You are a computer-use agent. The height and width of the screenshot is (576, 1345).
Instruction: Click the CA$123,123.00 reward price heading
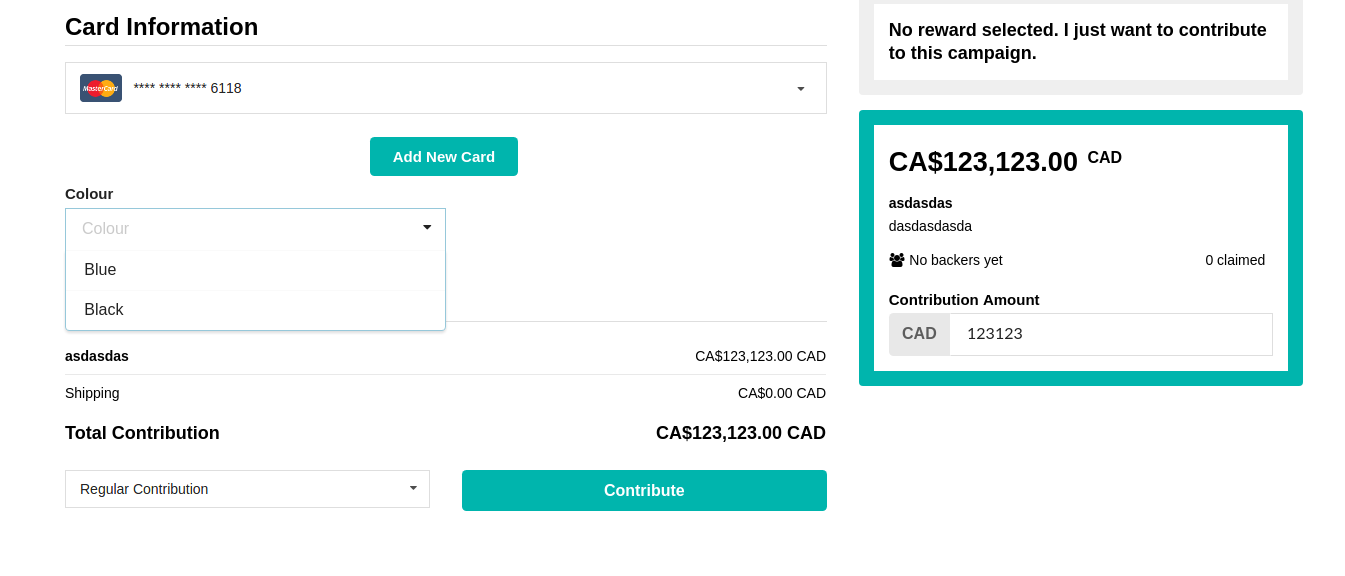click(x=983, y=160)
